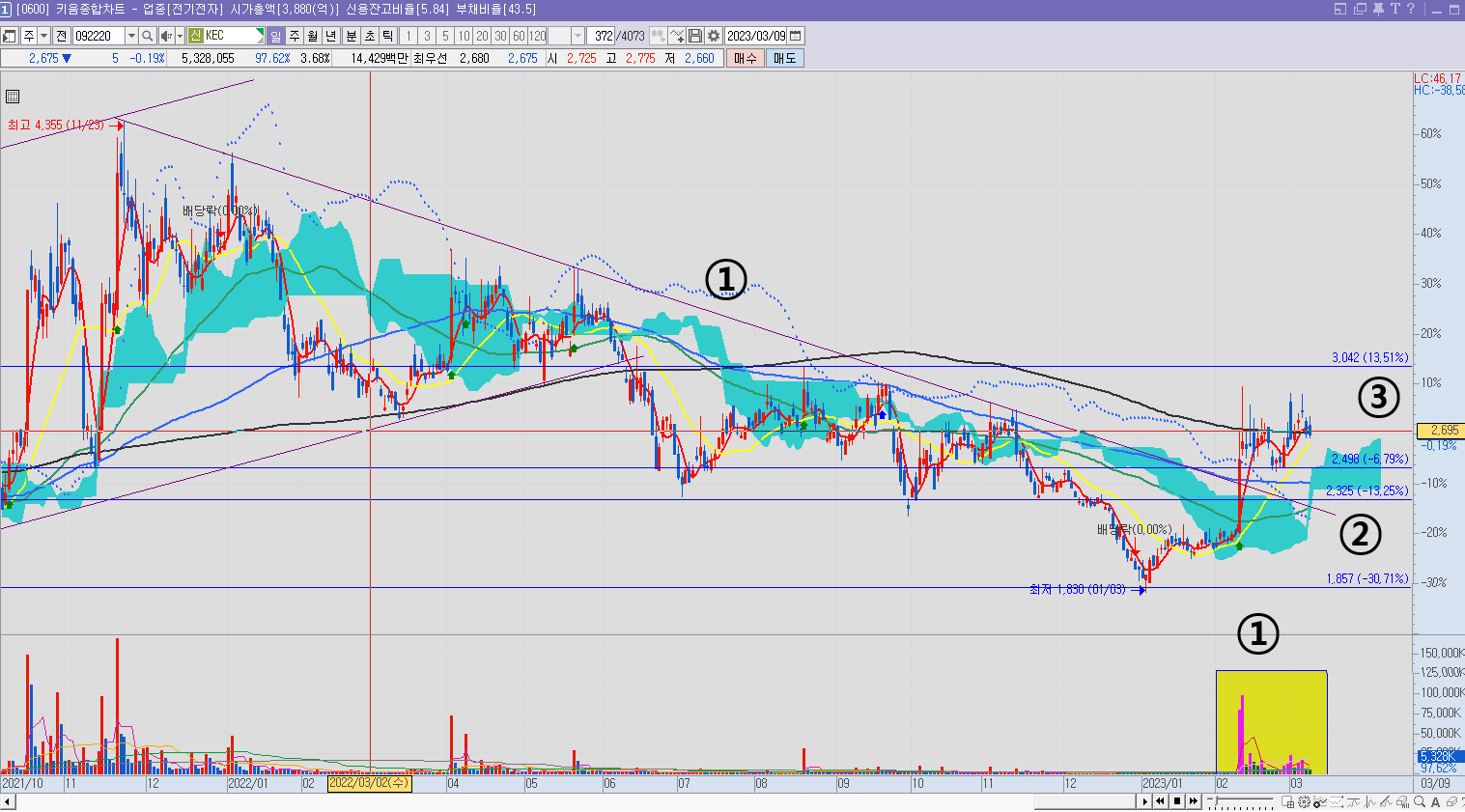Click the 60 interval button
This screenshot has width=1465, height=812.
click(519, 36)
